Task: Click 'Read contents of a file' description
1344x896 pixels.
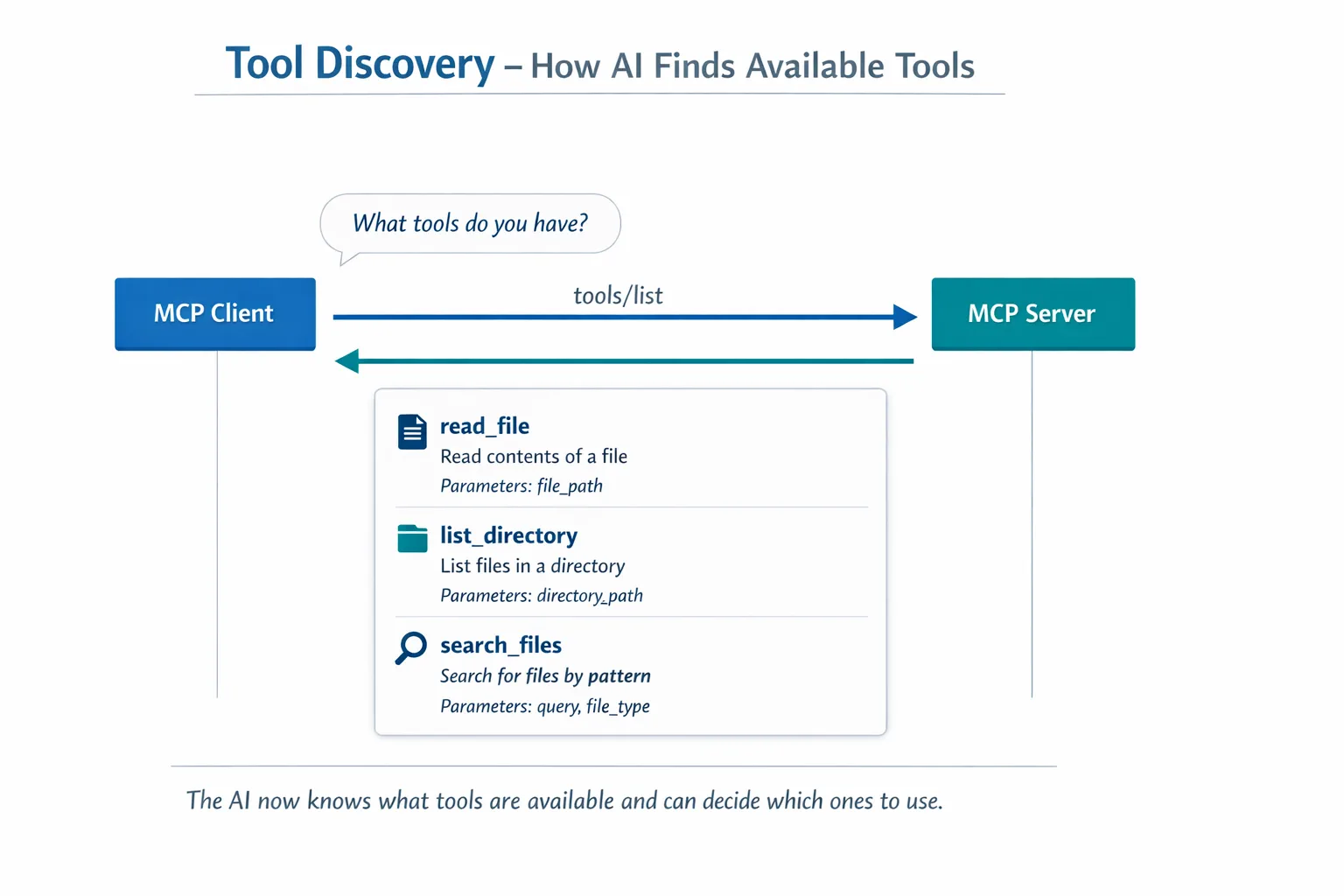Action: point(534,457)
